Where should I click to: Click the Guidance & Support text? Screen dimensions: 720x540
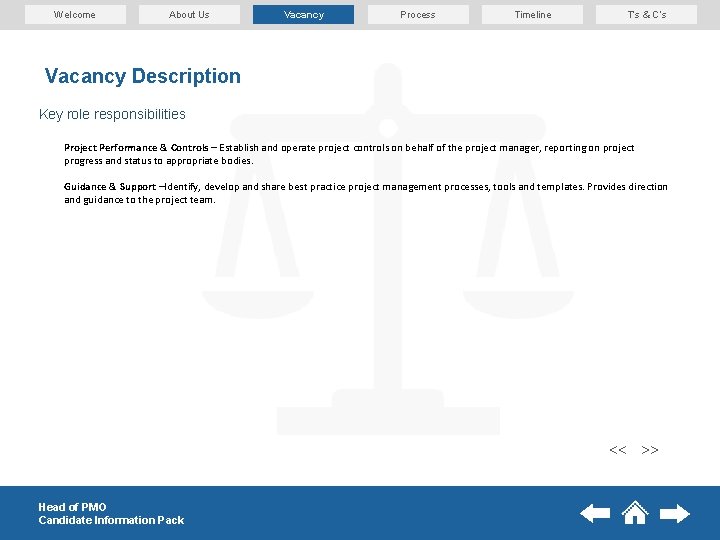[x=110, y=187]
